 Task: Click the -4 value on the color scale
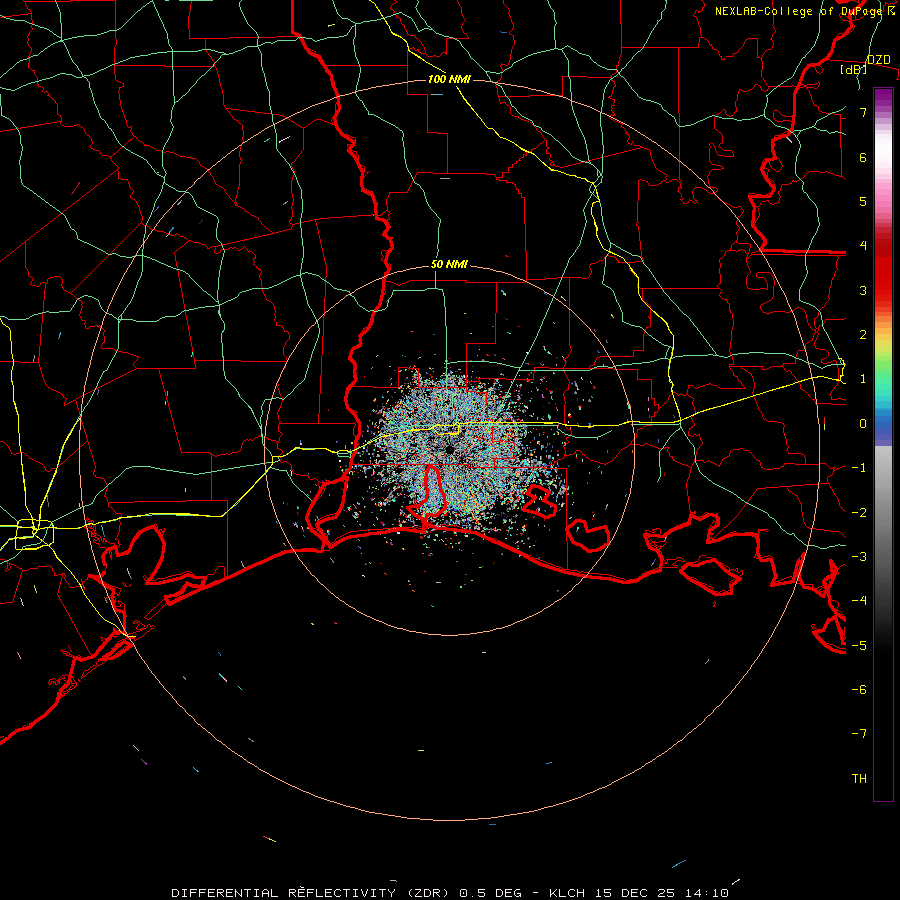859,601
